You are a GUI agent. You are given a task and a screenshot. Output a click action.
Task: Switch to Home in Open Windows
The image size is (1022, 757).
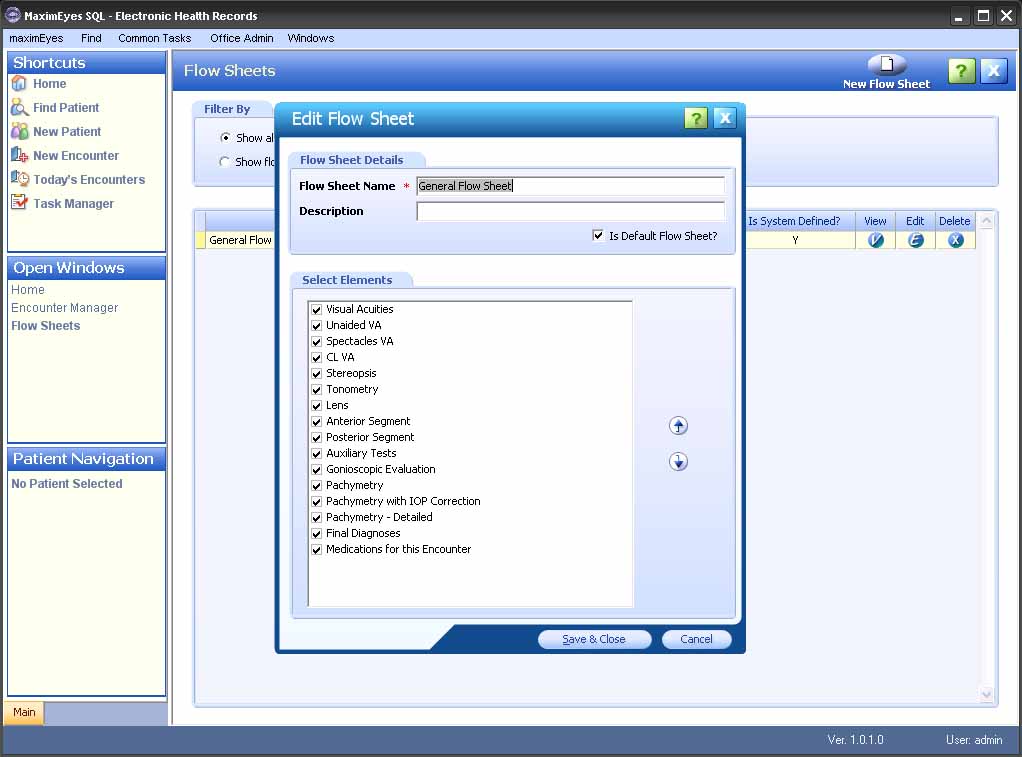pos(28,289)
